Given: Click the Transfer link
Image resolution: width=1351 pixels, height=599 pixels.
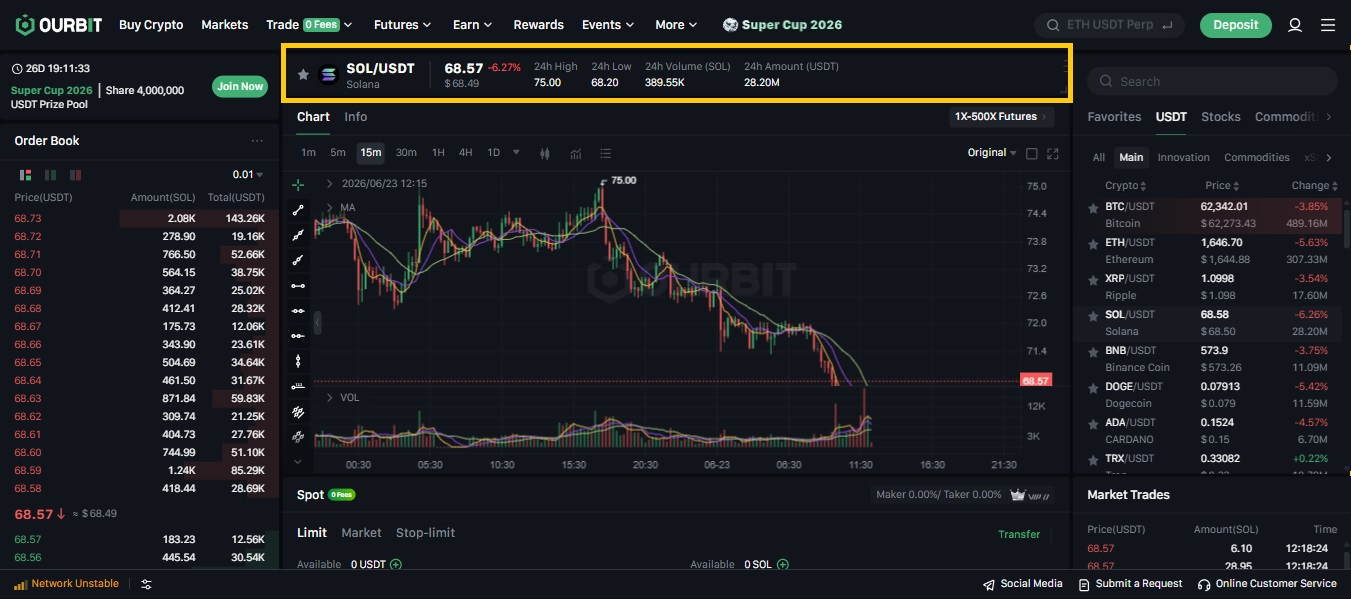Looking at the screenshot, I should (1019, 534).
